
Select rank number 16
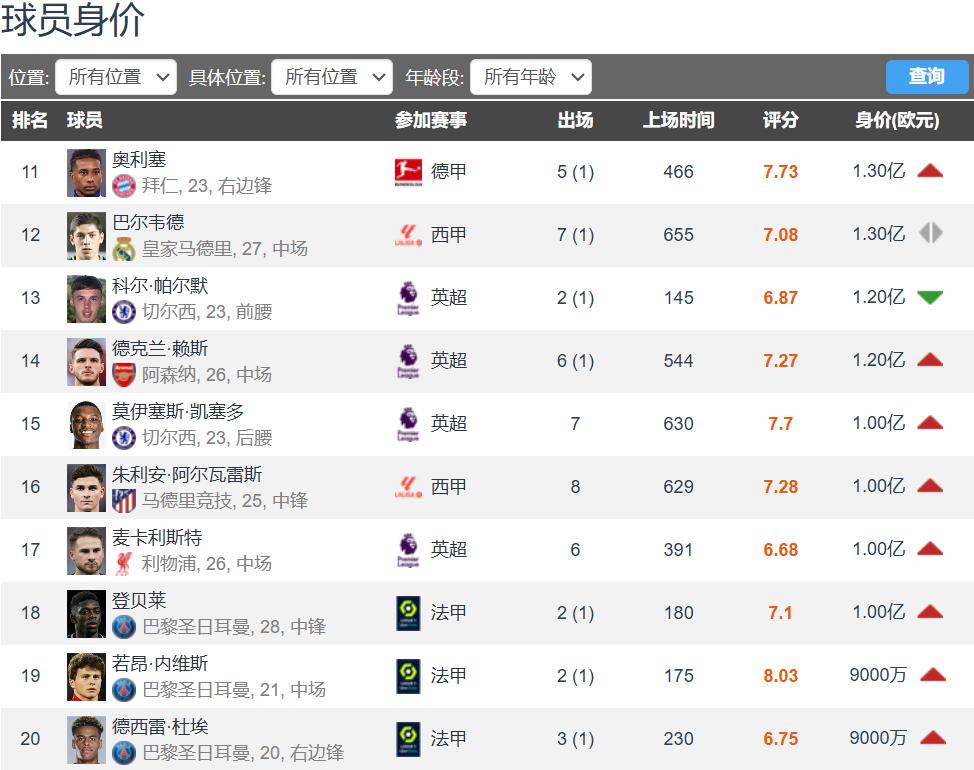[x=30, y=487]
